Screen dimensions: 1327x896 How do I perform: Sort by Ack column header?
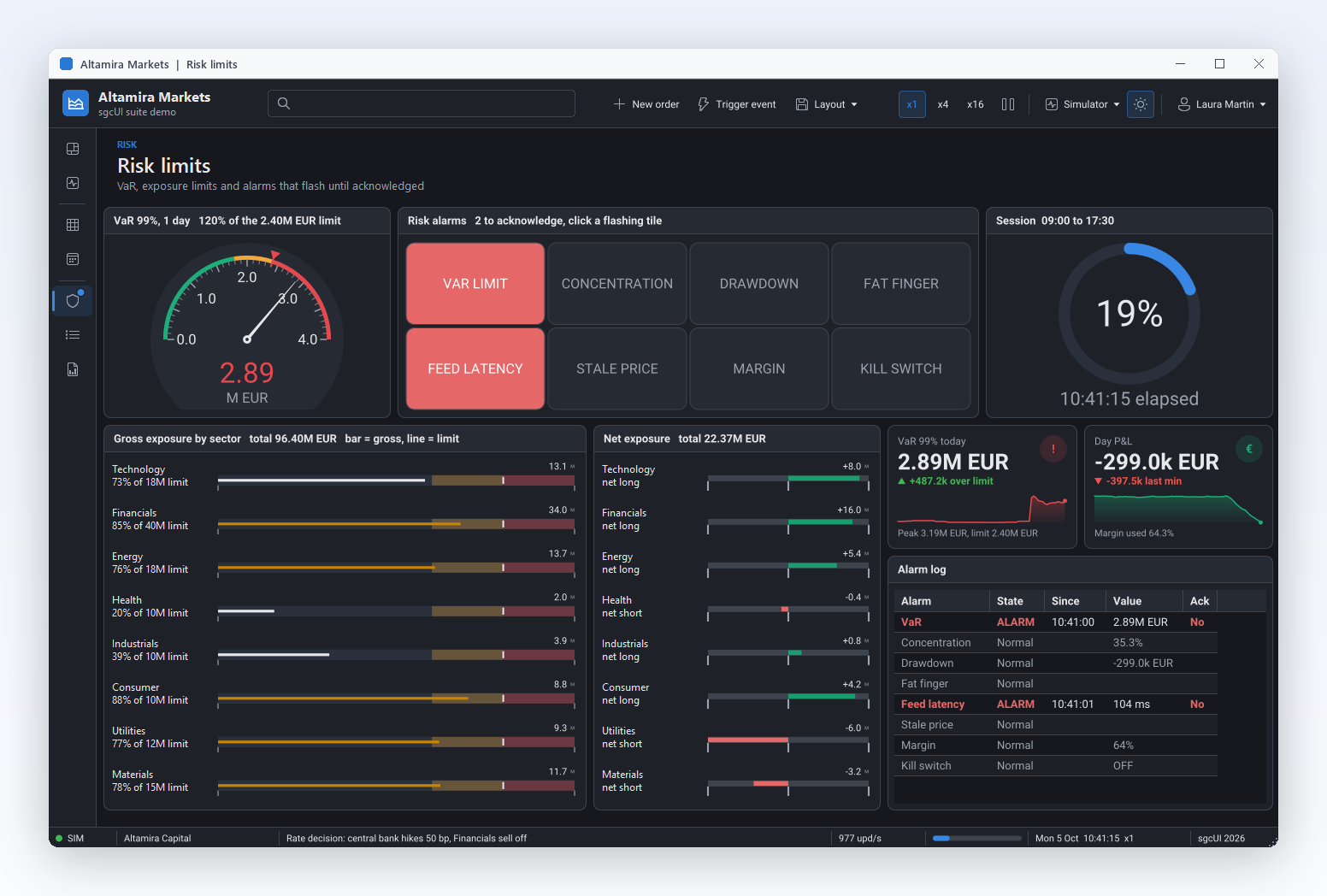[x=1200, y=601]
